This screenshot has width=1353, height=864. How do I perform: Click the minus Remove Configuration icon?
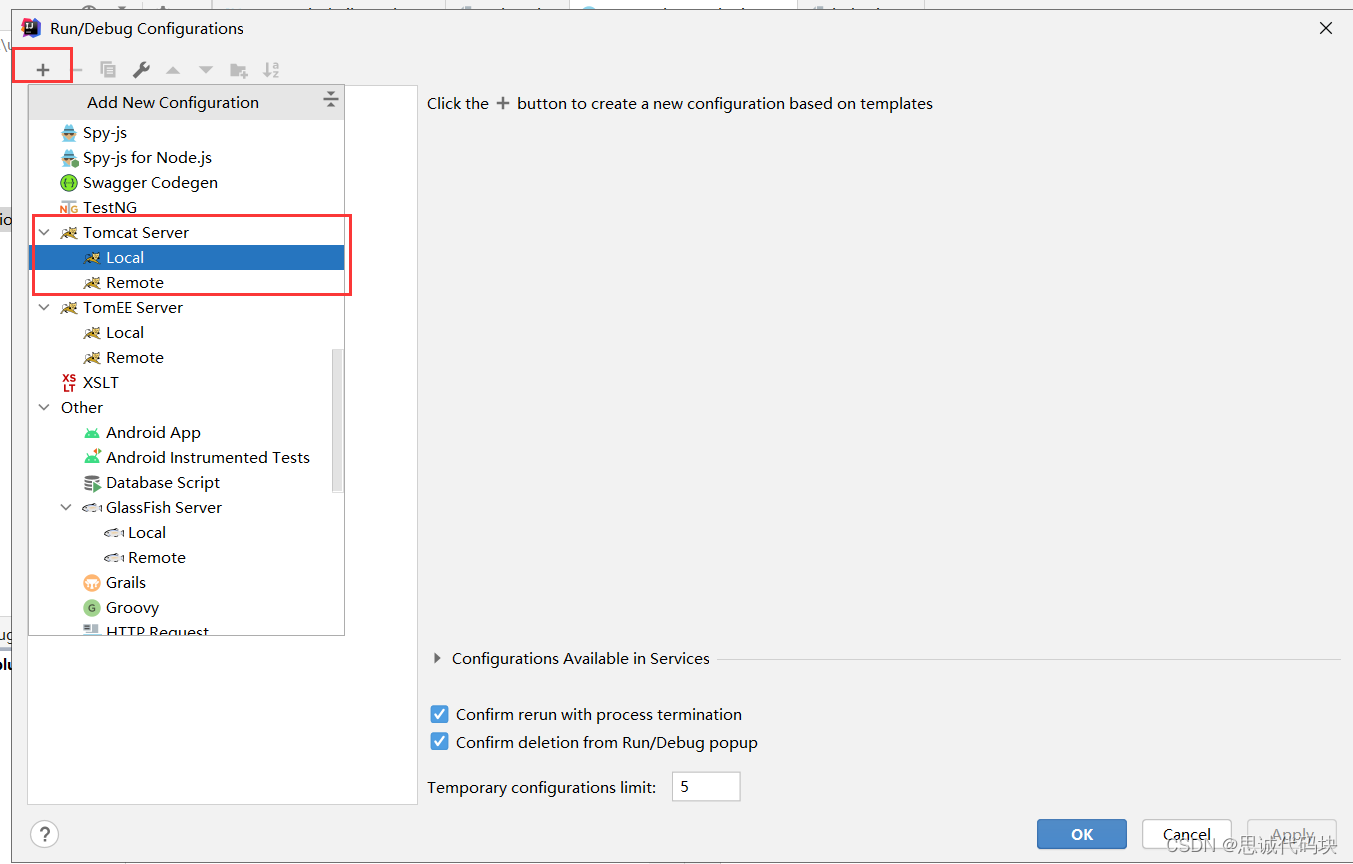click(77, 70)
